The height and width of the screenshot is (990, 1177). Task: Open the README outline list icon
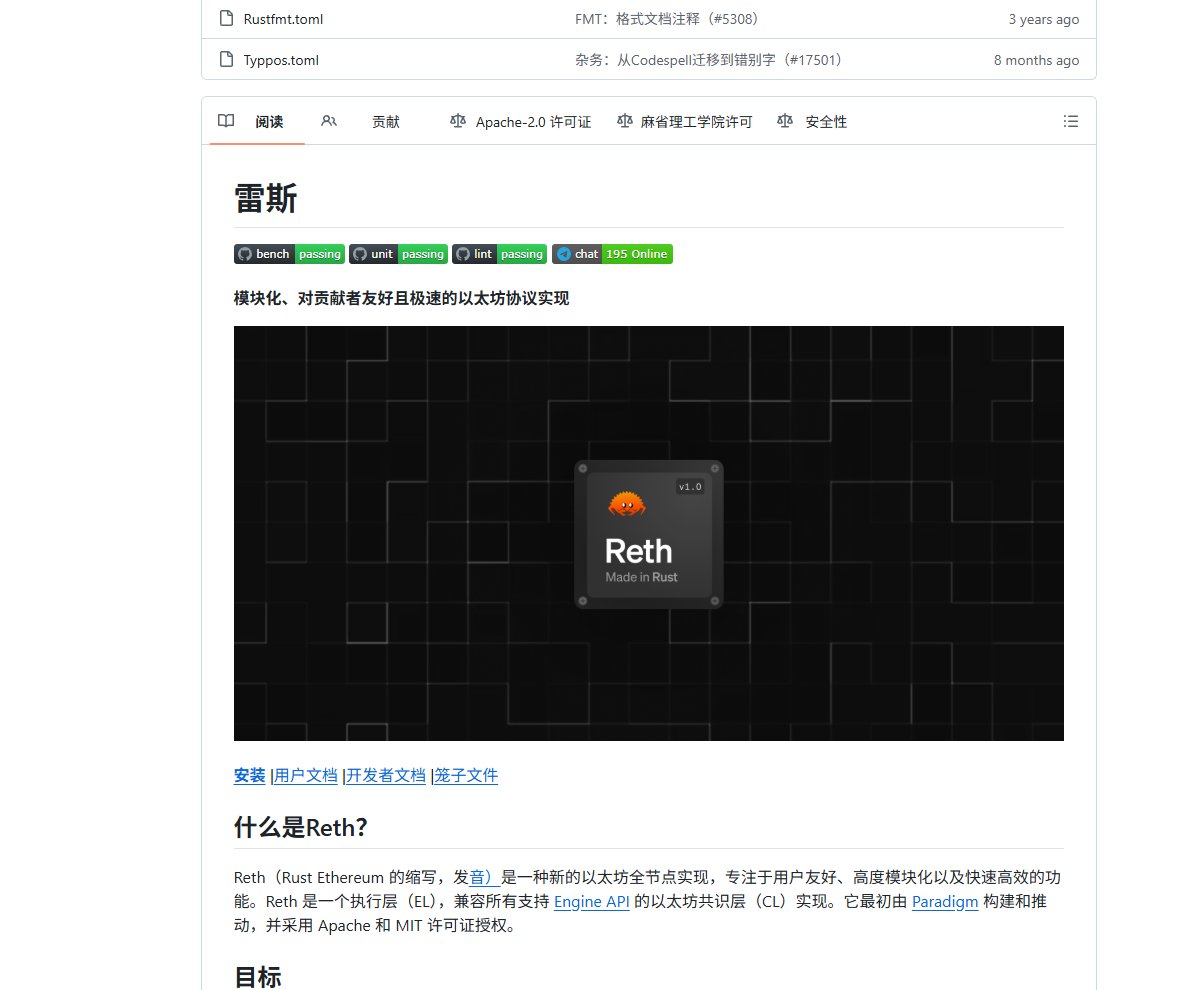(x=1070, y=121)
